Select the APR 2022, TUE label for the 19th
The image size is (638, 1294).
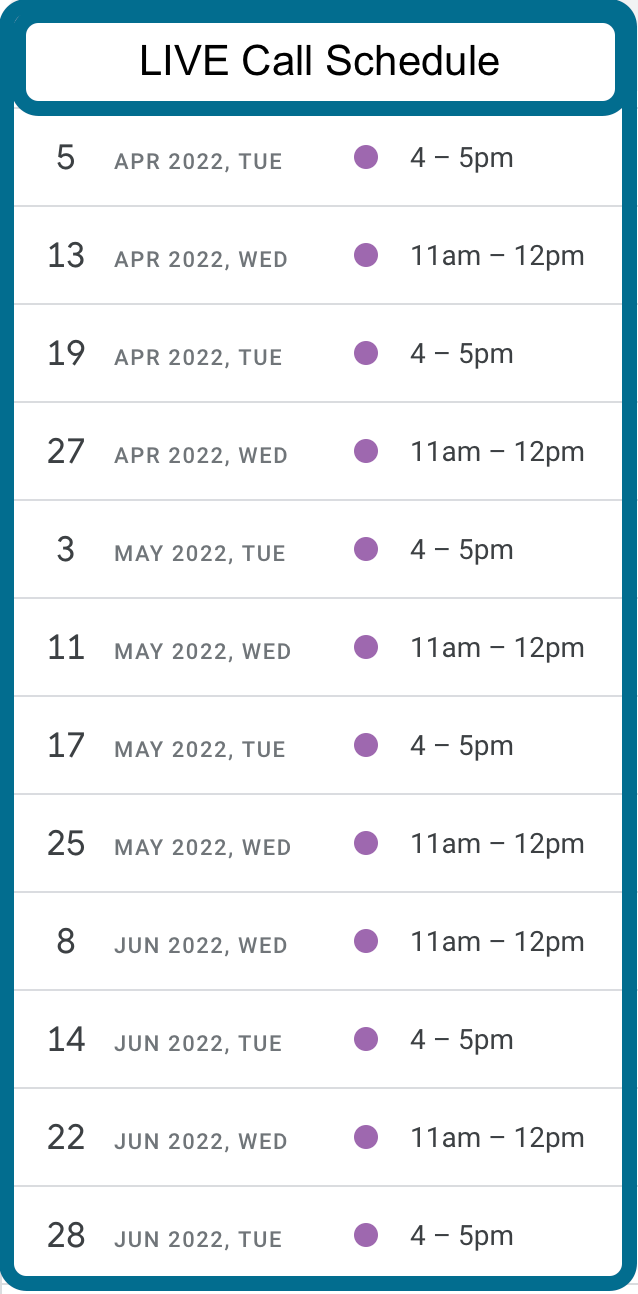pyautogui.click(x=198, y=357)
